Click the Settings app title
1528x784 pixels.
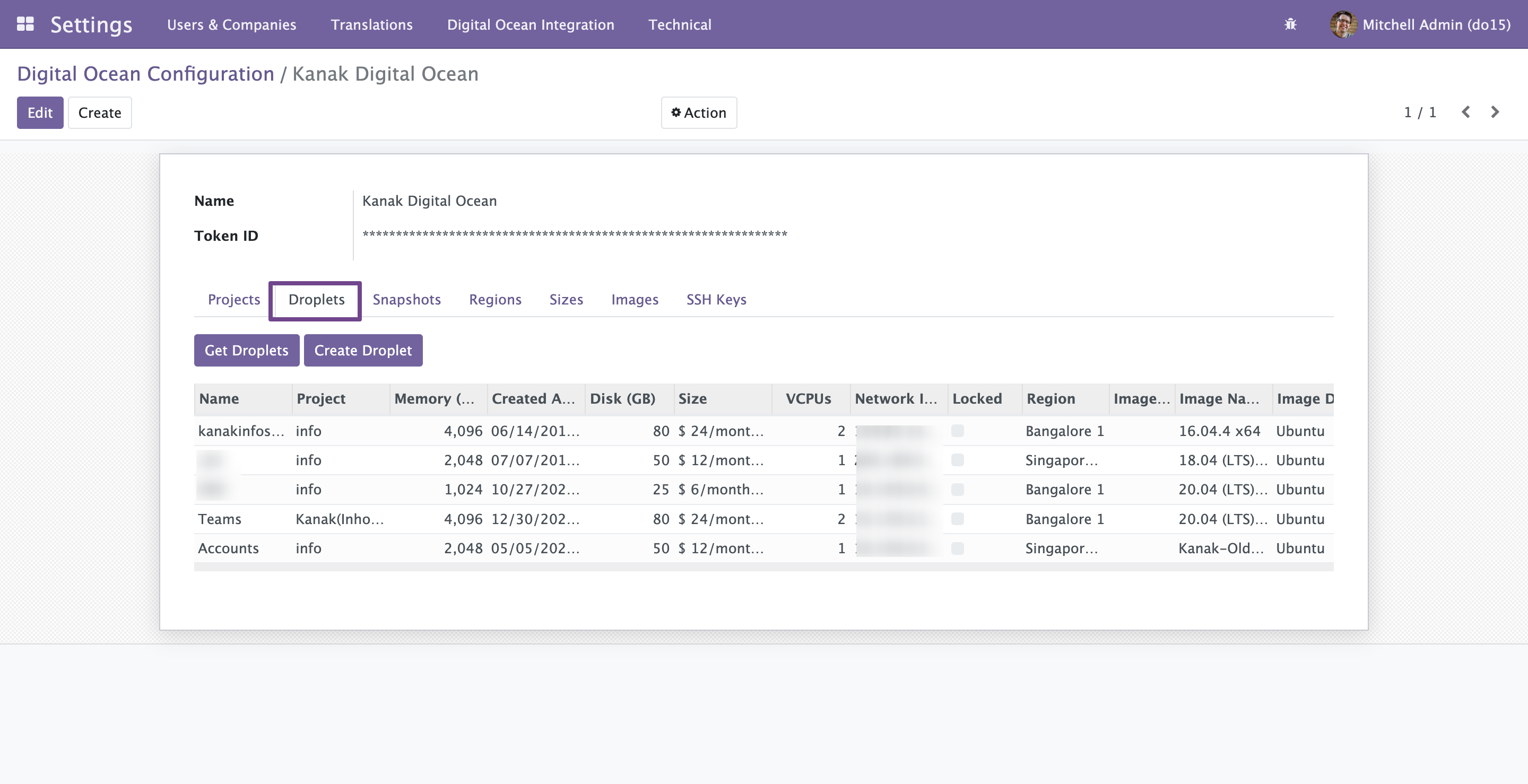point(91,24)
